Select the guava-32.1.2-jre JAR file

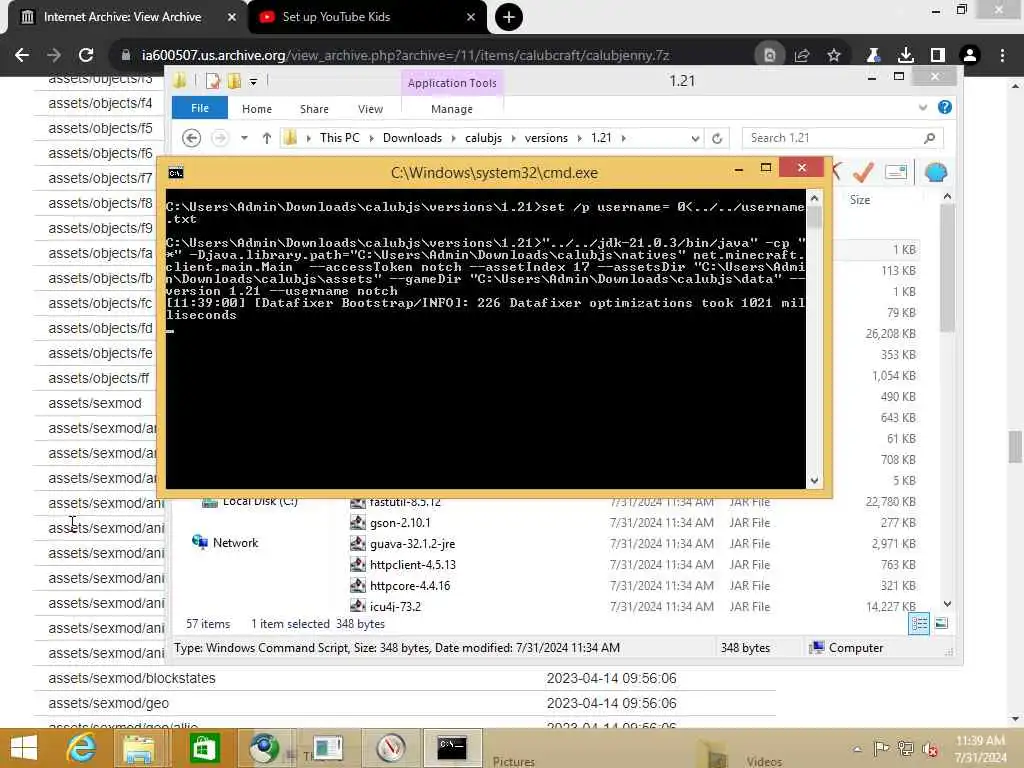click(x=412, y=543)
